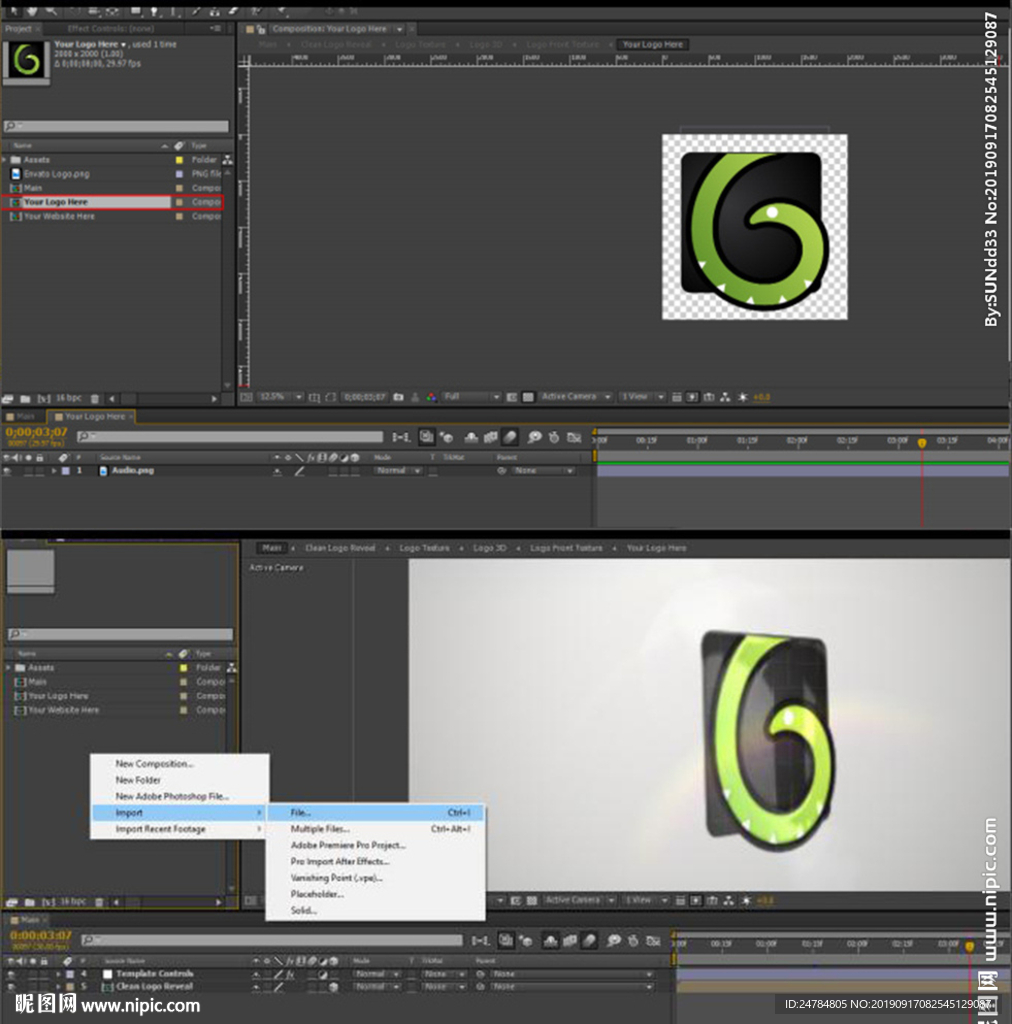Click Interpret Footage icon in upper Project panel
This screenshot has width=1012, height=1024.
[8, 398]
